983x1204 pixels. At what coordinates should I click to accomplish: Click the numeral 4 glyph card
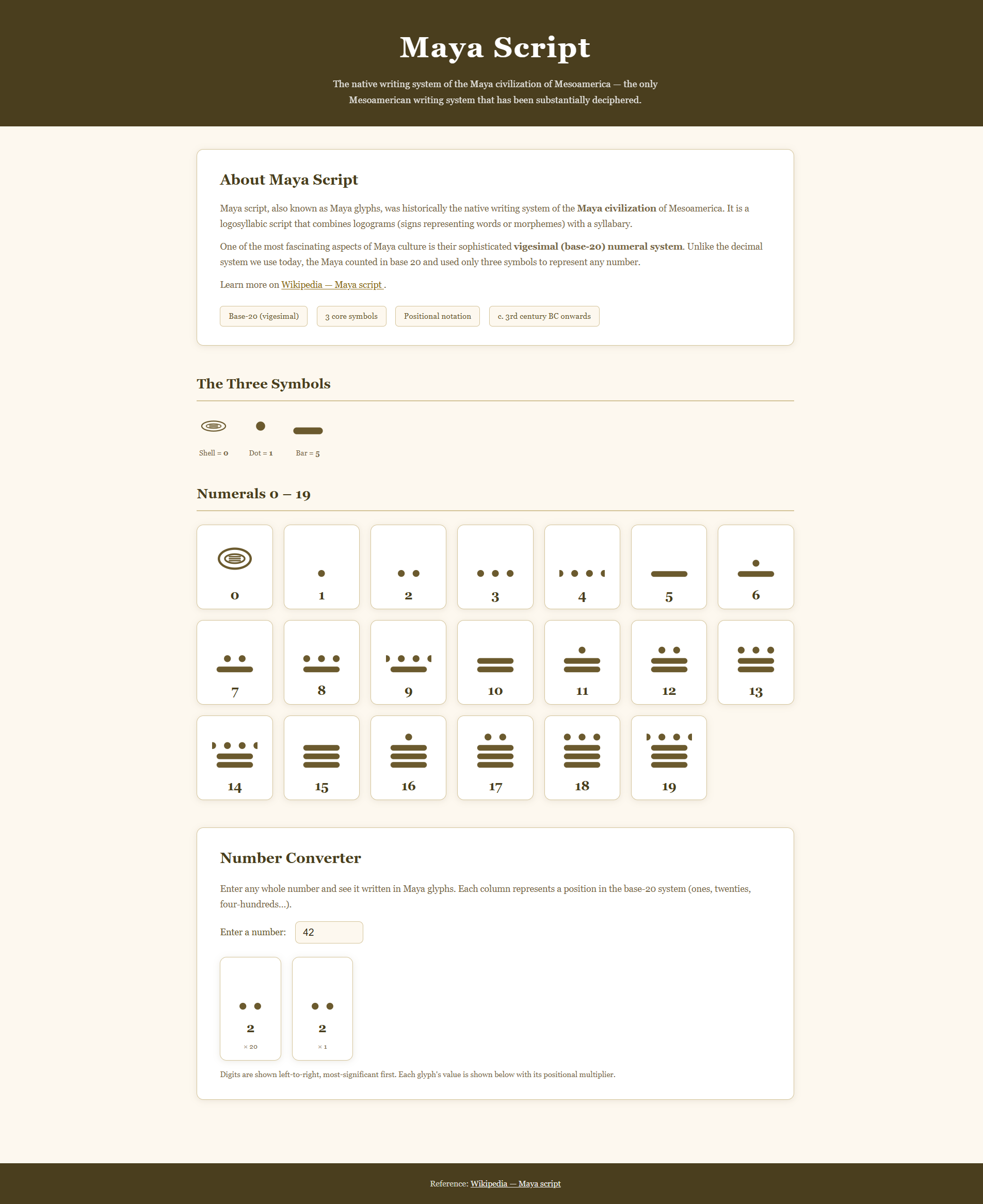pyautogui.click(x=582, y=566)
